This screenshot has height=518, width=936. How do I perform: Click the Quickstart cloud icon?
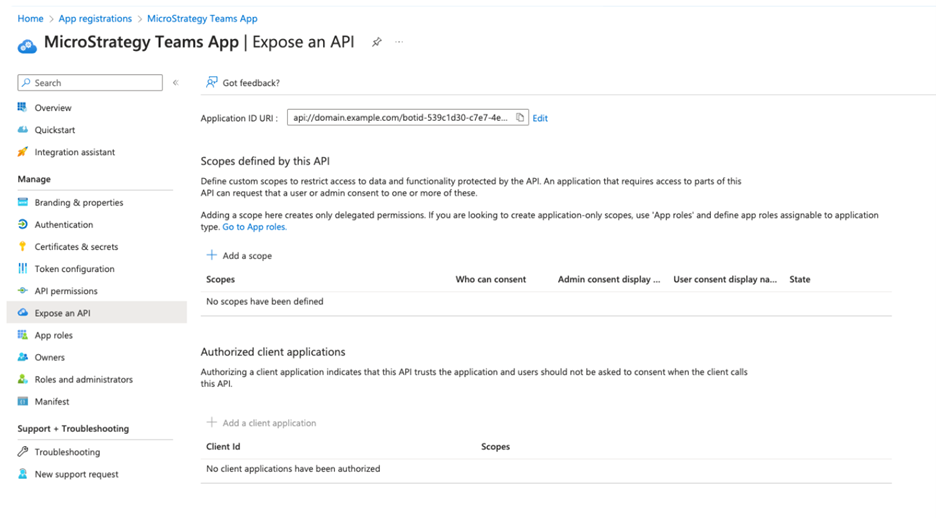23,130
